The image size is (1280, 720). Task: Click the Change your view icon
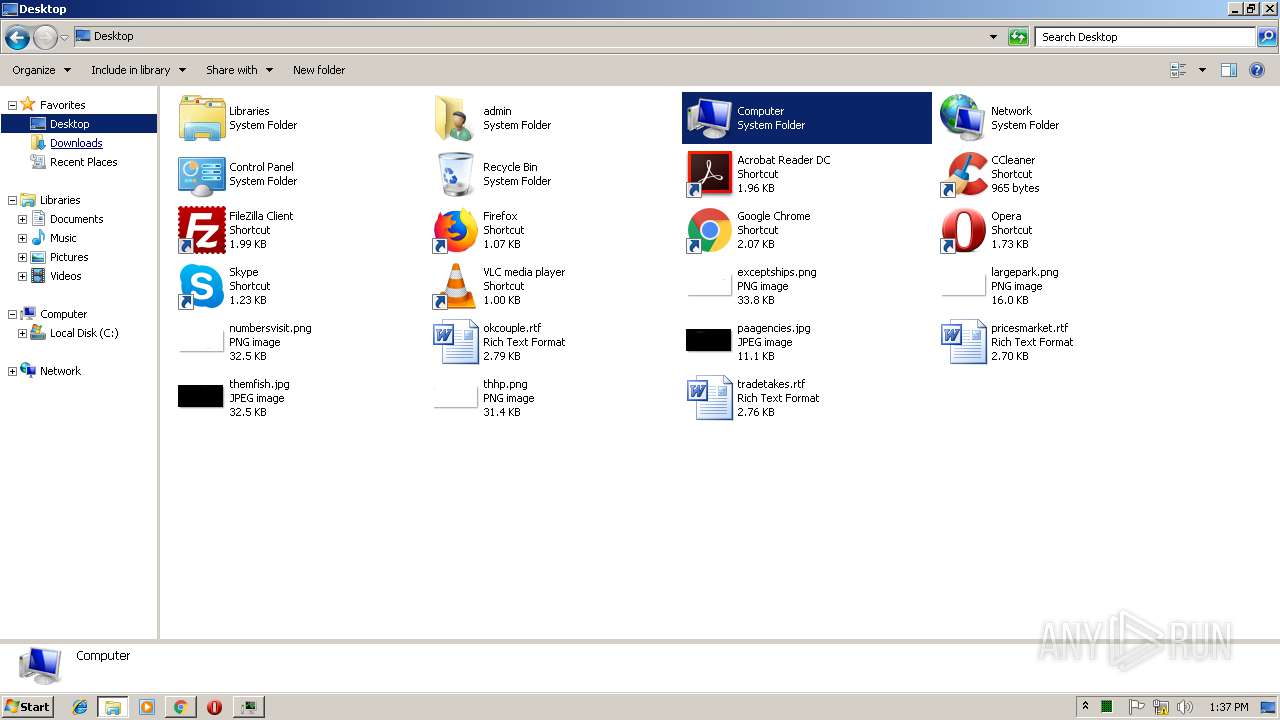tap(1178, 70)
